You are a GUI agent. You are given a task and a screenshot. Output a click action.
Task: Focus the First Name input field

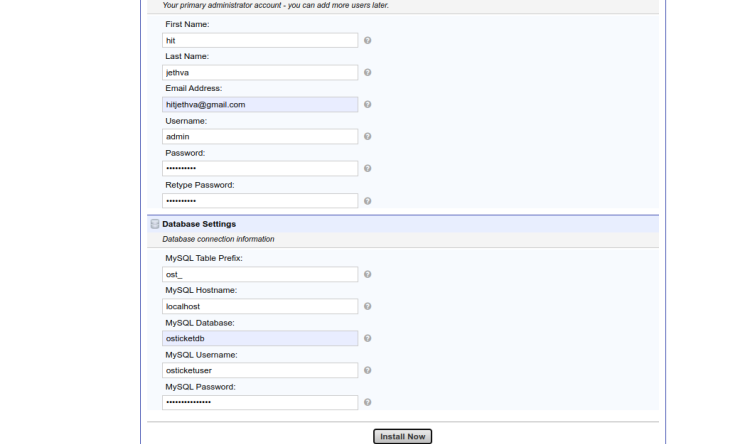(260, 41)
